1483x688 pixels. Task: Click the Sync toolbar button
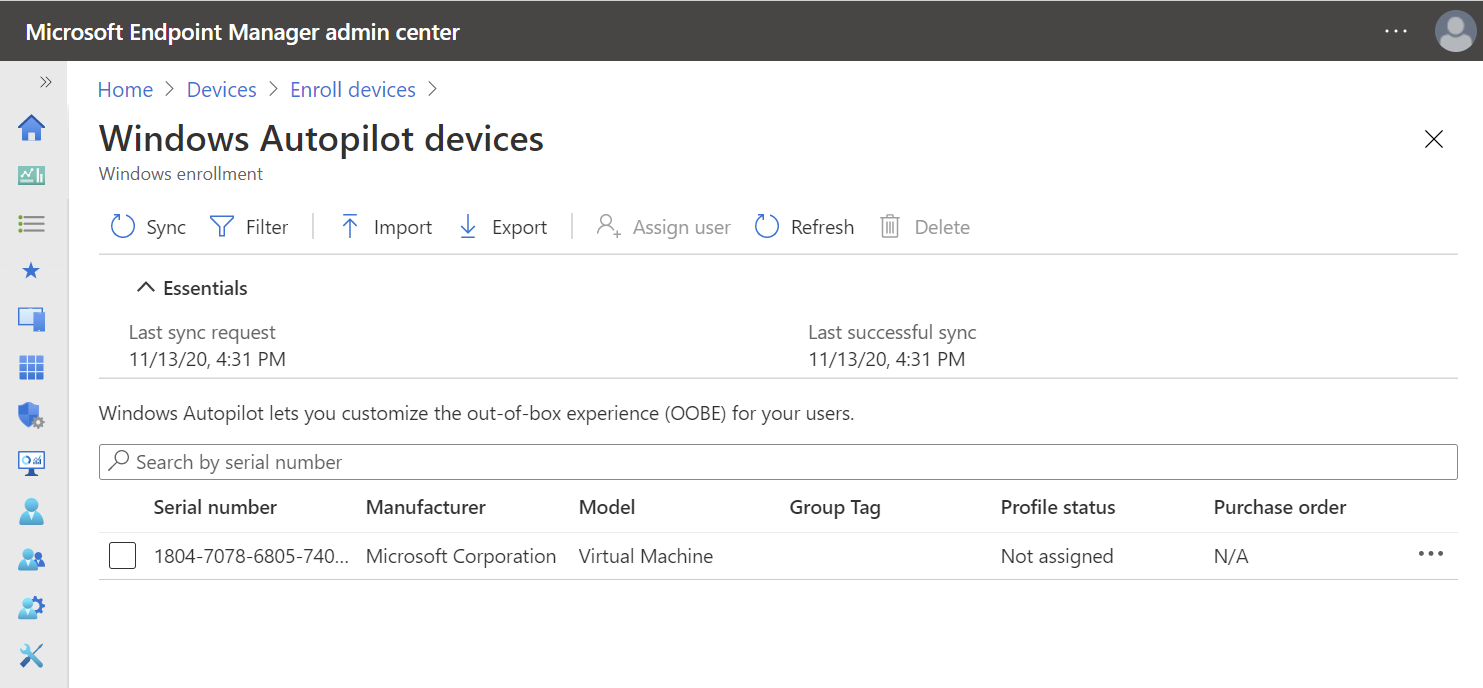148,227
